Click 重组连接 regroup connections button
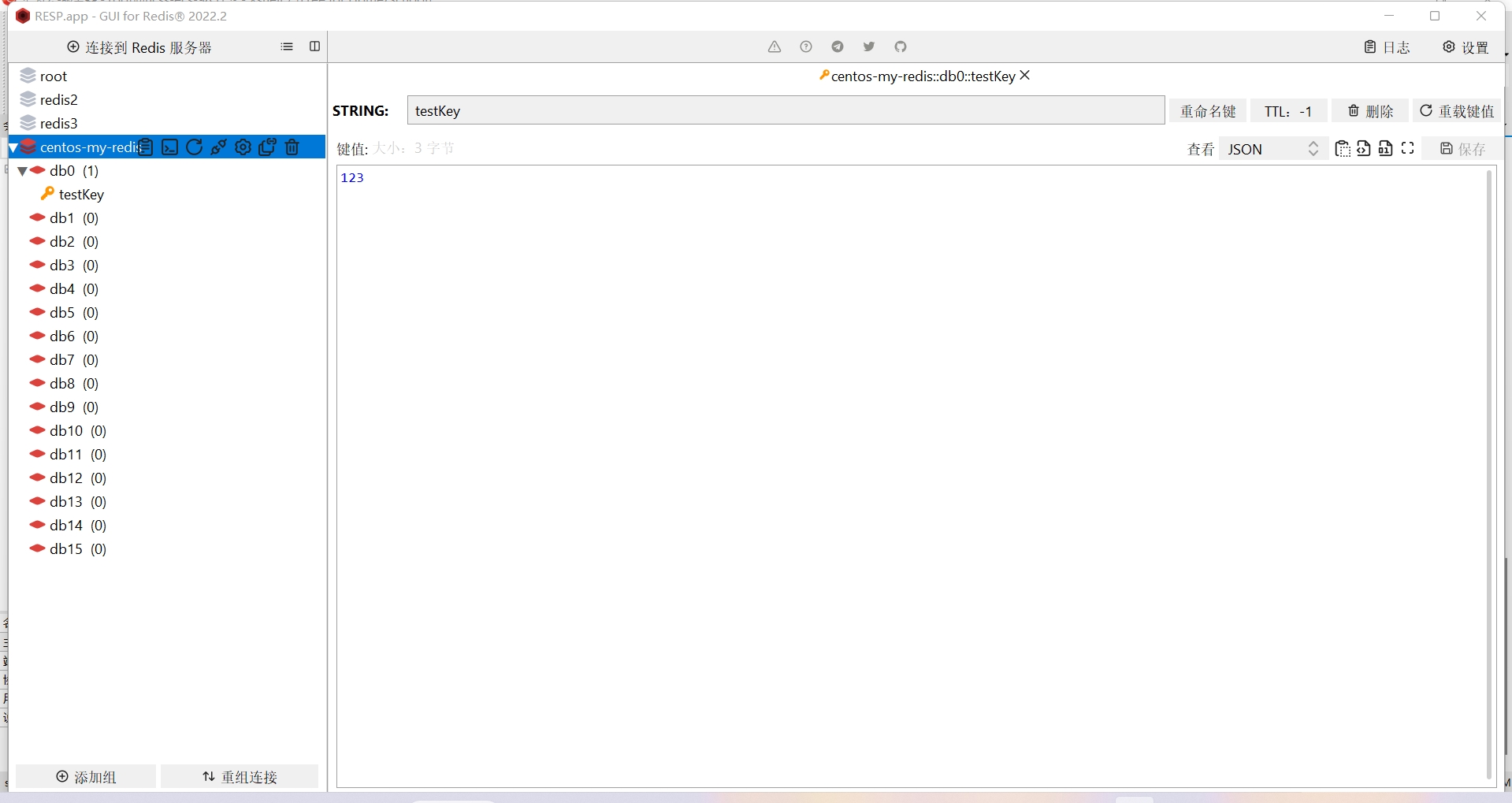The height and width of the screenshot is (803, 1512). (x=240, y=777)
